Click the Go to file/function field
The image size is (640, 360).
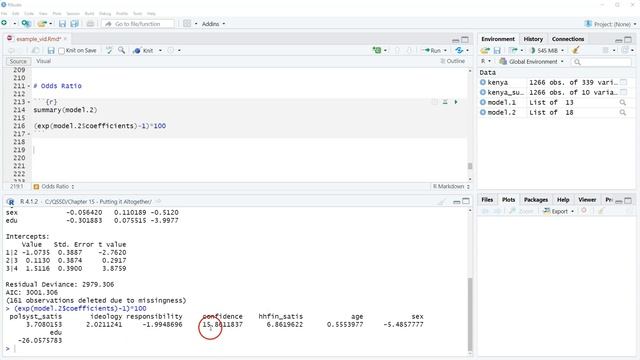pos(138,24)
